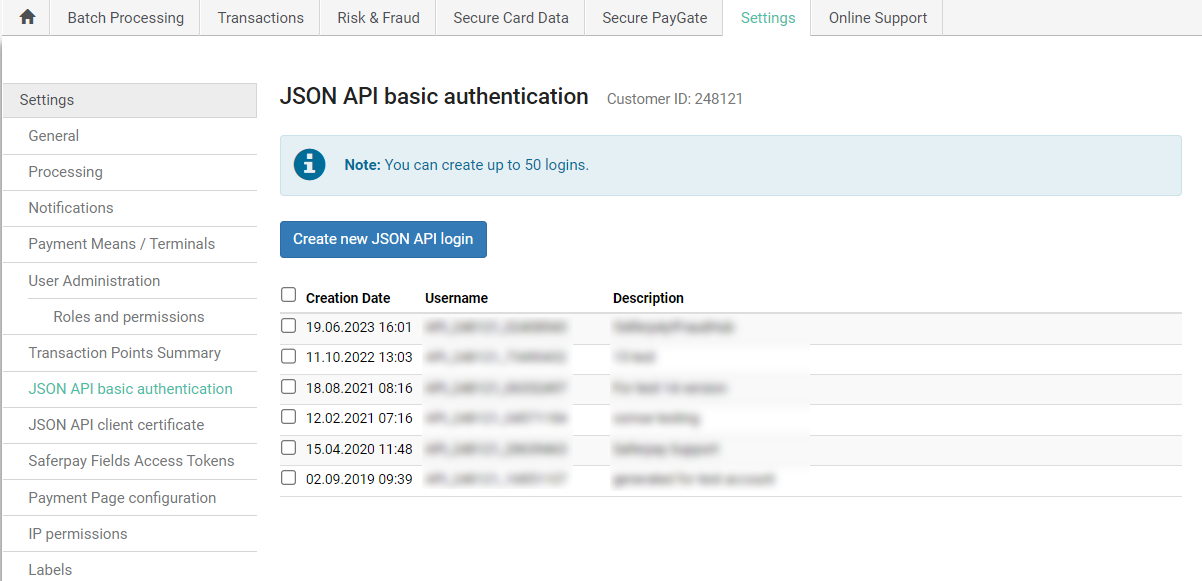Switch to the Transactions tab
This screenshot has height=581, width=1202.
259,17
